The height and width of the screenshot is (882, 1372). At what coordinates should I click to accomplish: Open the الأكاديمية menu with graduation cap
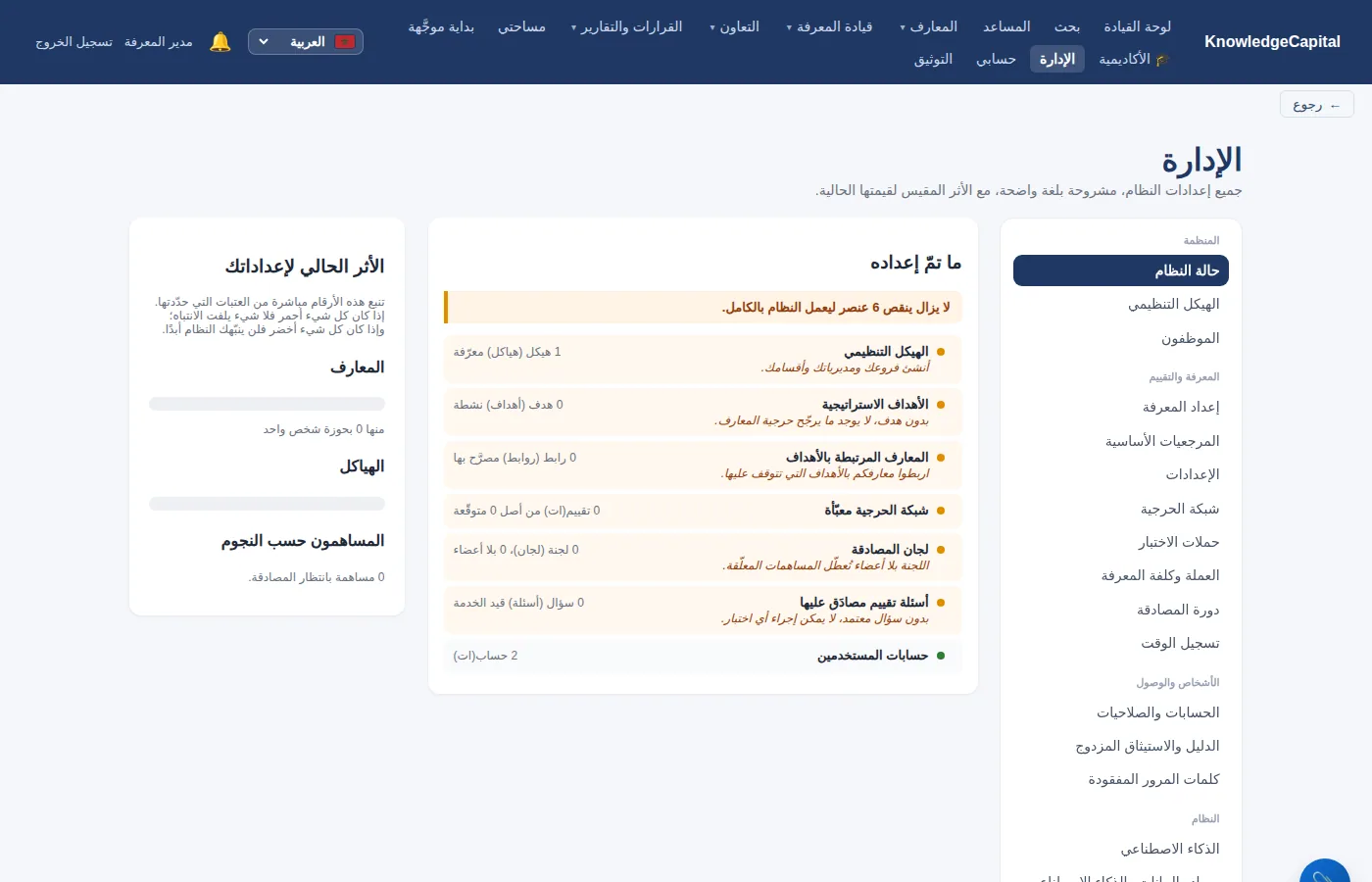pos(1135,59)
